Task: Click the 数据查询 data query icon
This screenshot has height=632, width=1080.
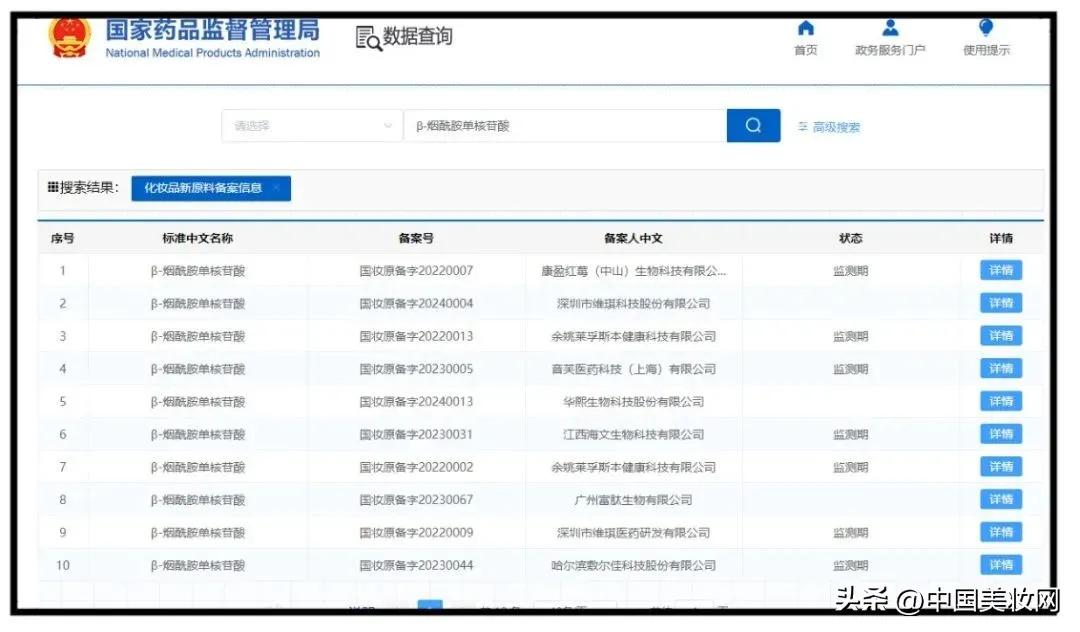Action: click(x=368, y=38)
